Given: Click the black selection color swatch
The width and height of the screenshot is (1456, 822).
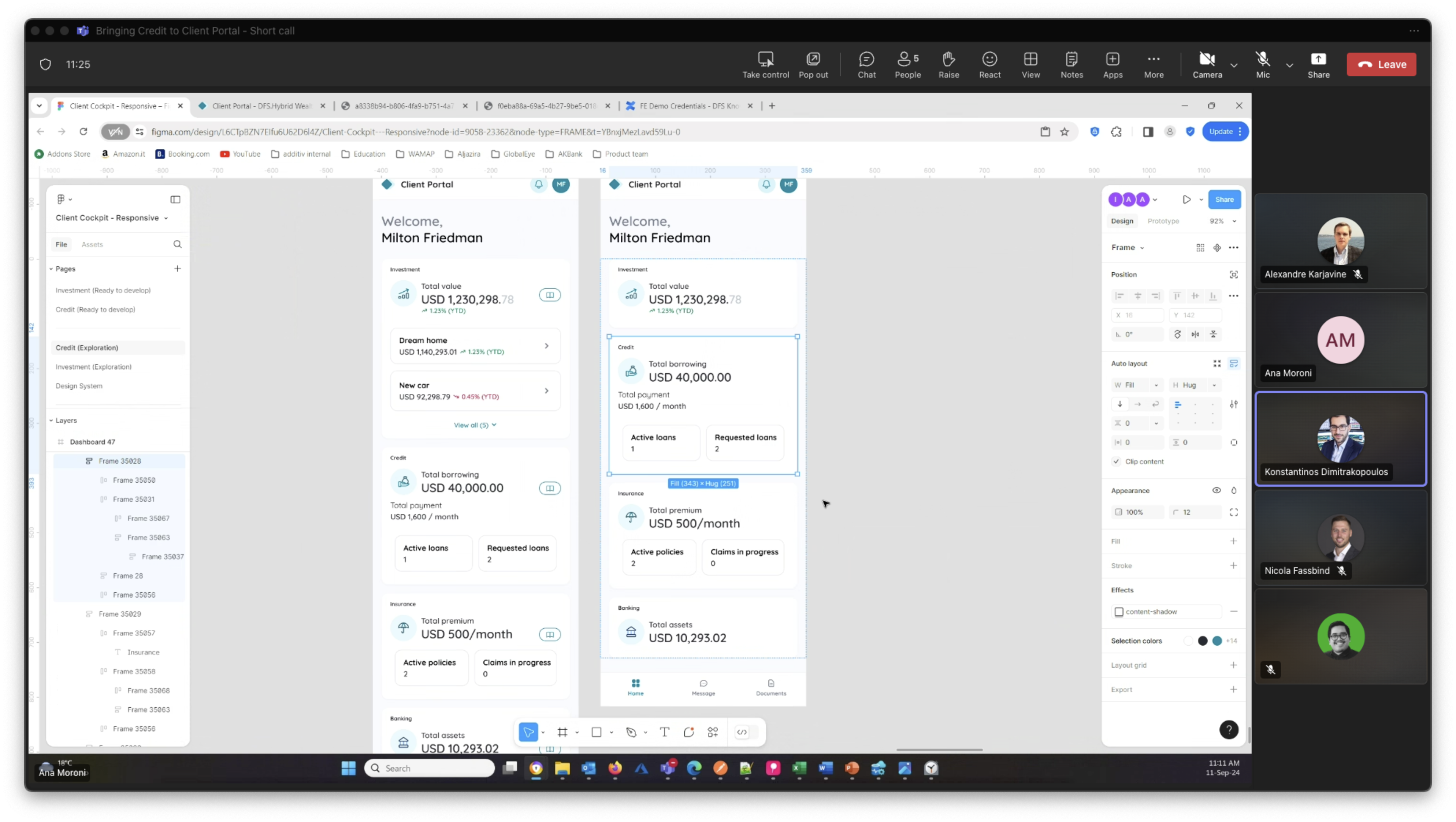Looking at the screenshot, I should (1202, 640).
